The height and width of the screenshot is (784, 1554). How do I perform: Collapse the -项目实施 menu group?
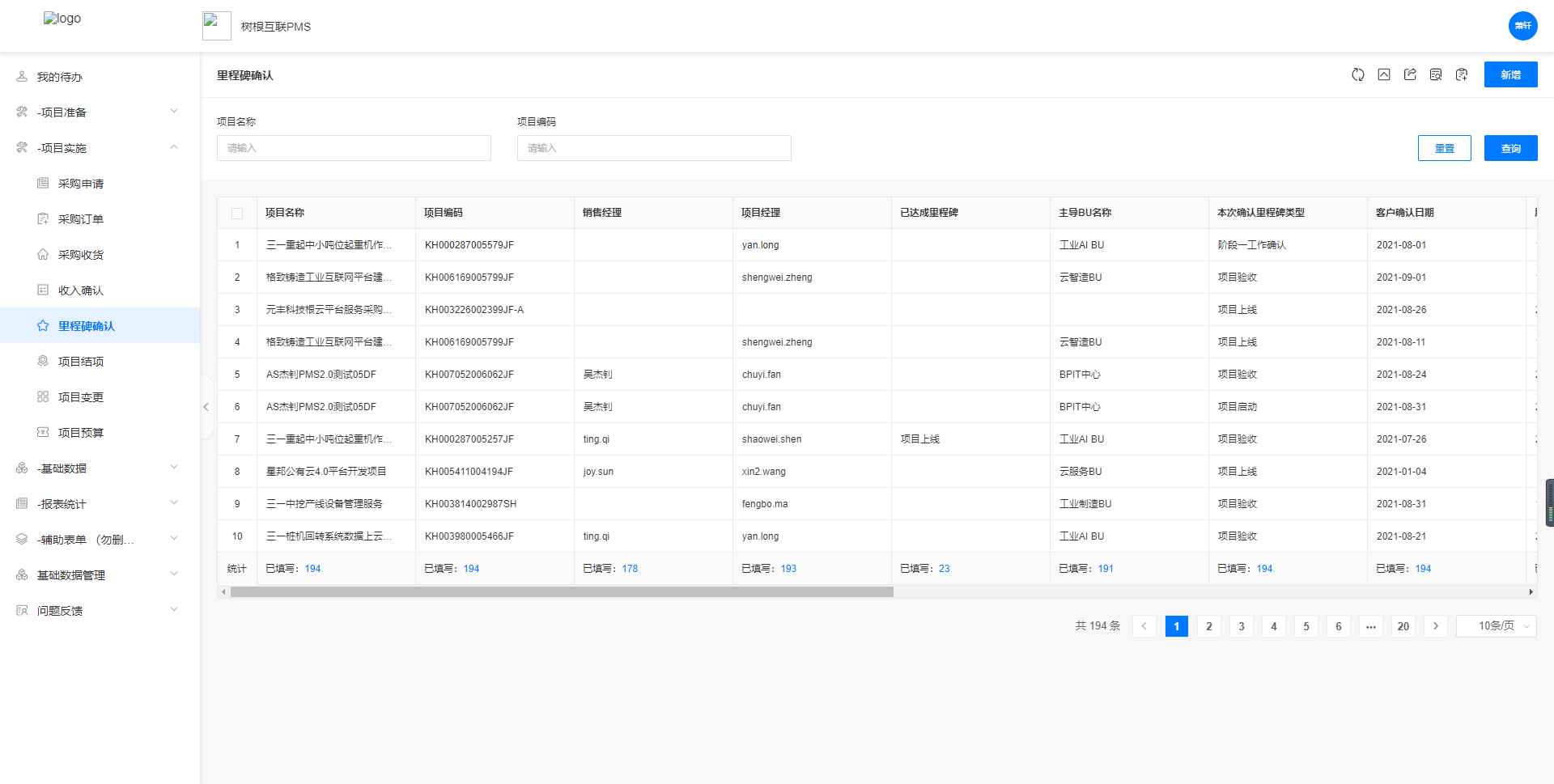point(100,148)
